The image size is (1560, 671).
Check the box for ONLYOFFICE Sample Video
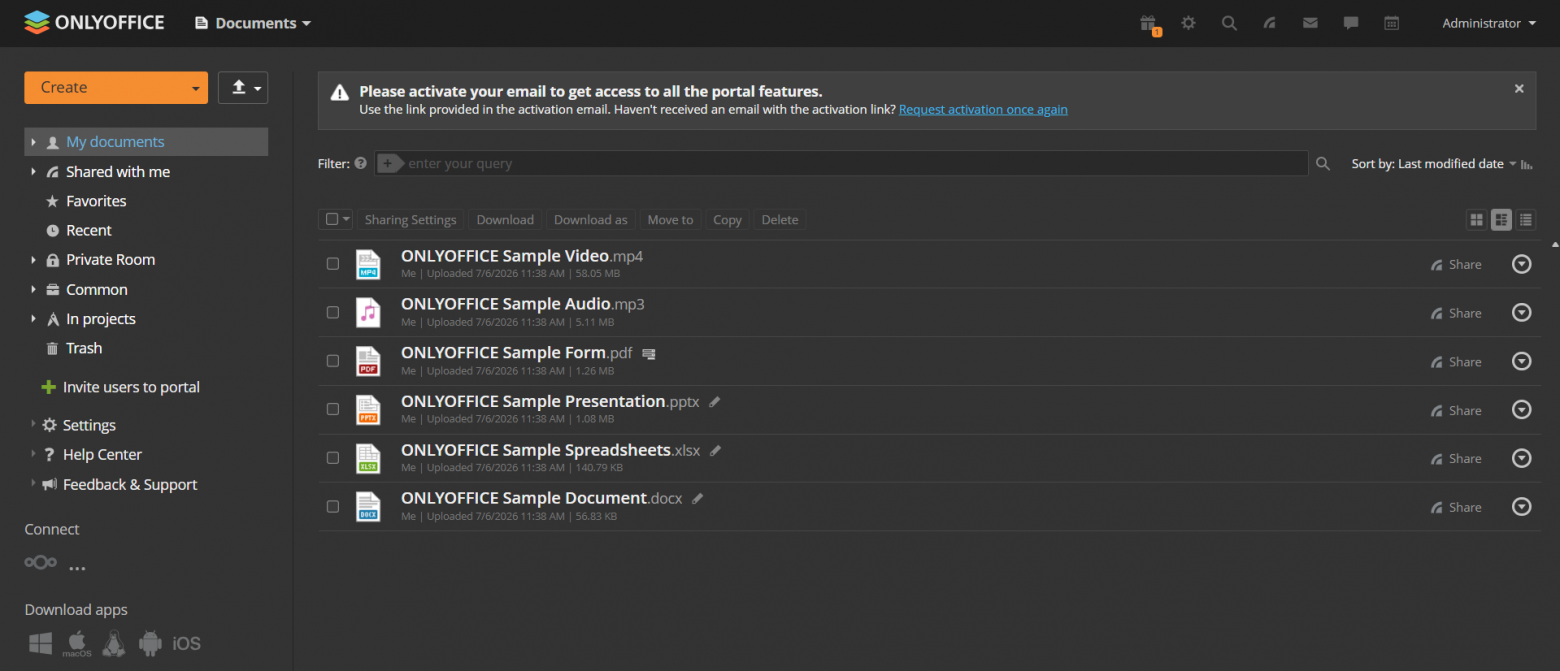pyautogui.click(x=333, y=264)
